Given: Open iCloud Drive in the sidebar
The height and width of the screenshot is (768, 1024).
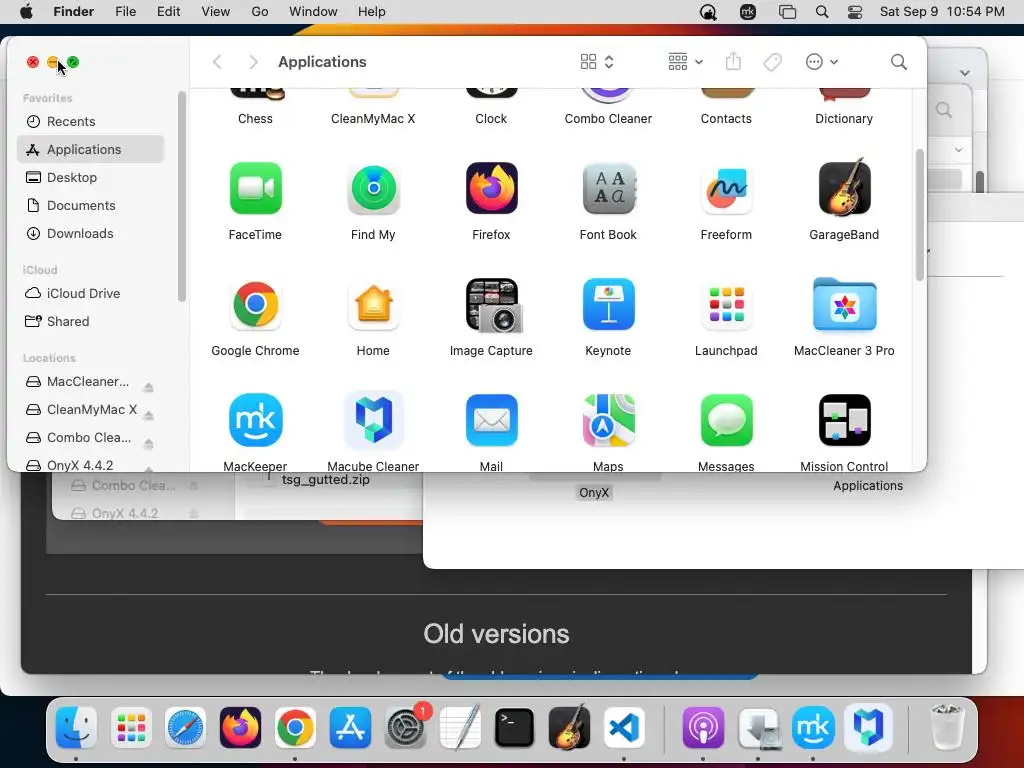Looking at the screenshot, I should (x=90, y=294).
